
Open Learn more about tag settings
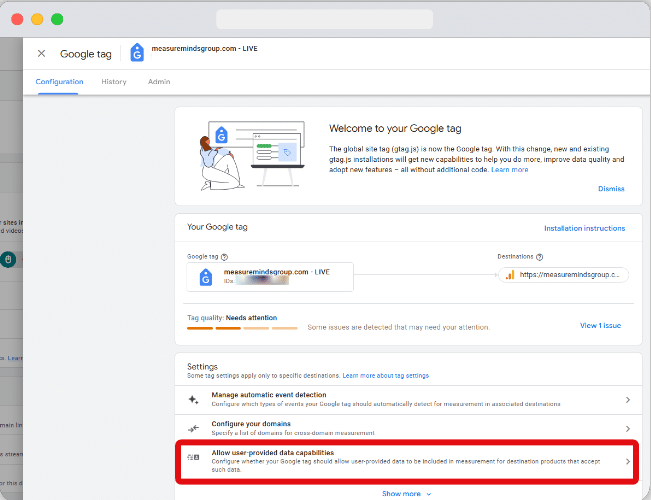point(385,375)
